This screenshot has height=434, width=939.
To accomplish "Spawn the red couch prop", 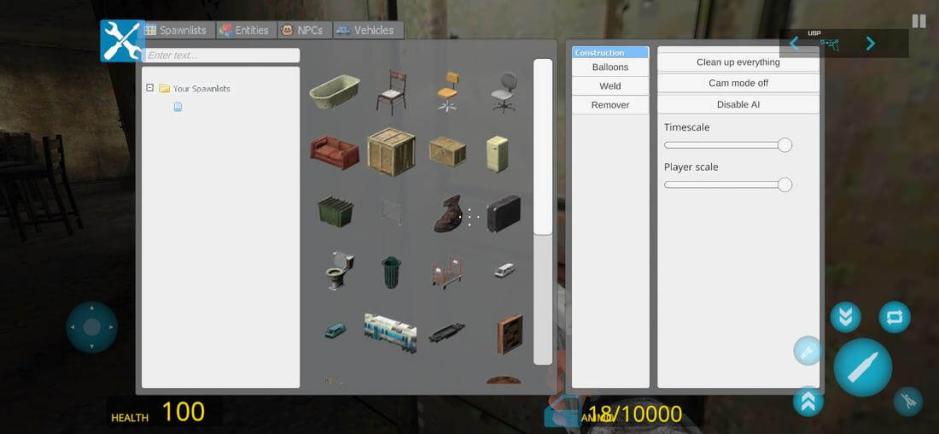I will pos(334,152).
